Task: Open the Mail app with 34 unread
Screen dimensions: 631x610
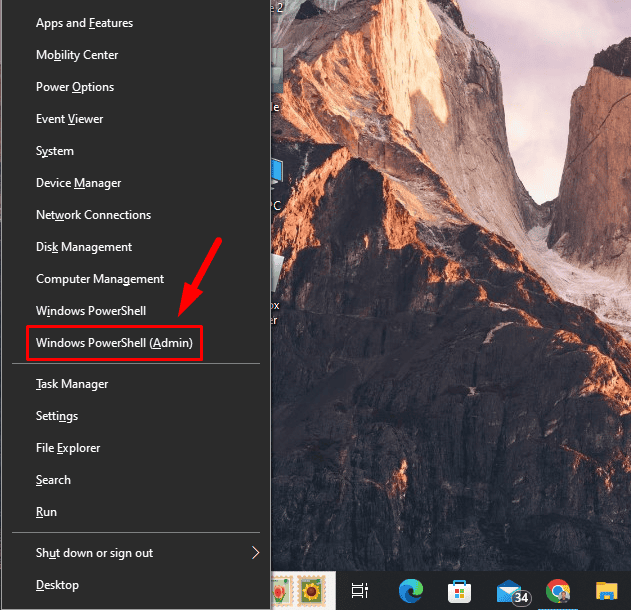Action: coord(509,591)
